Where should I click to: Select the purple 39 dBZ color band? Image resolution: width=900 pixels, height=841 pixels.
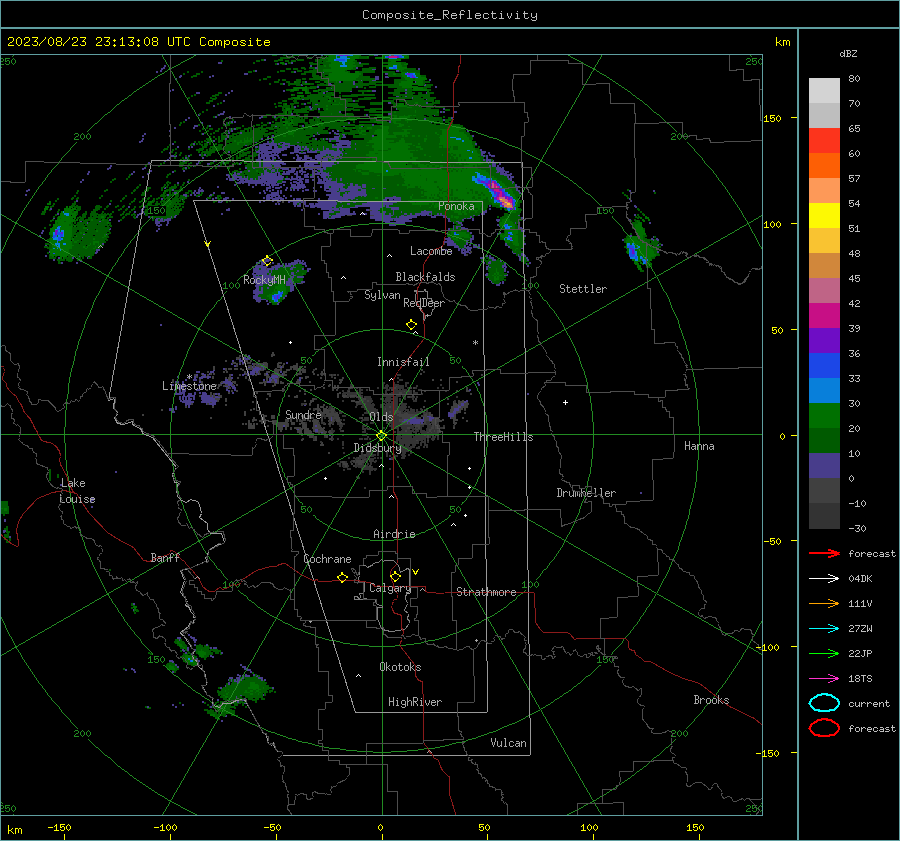tap(824, 340)
